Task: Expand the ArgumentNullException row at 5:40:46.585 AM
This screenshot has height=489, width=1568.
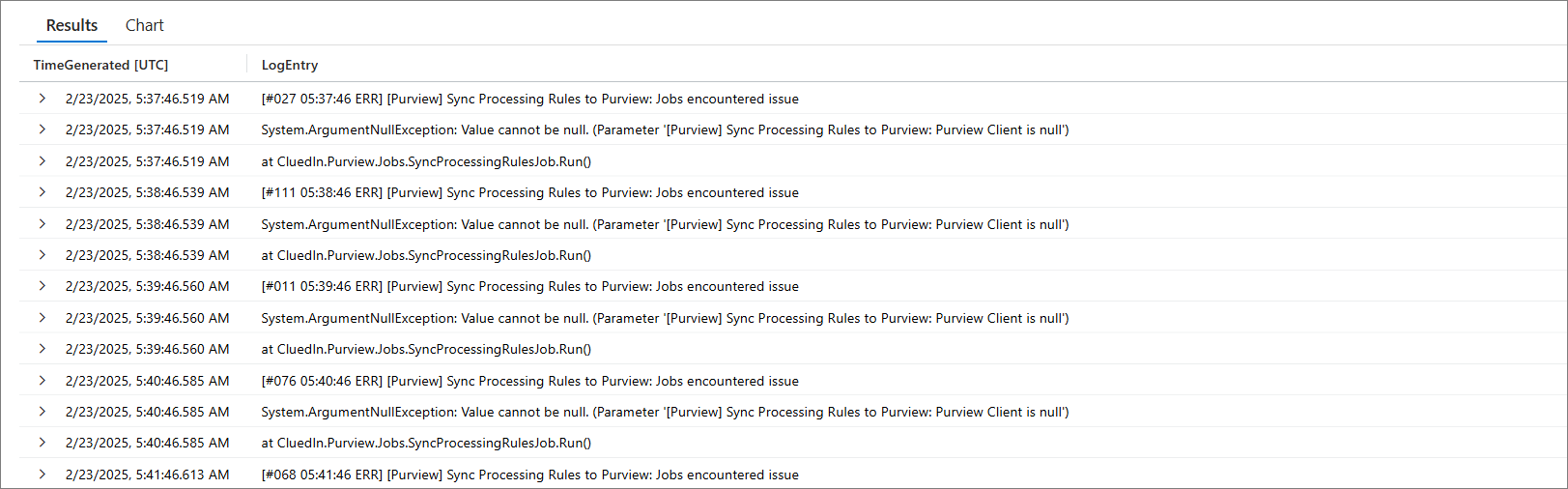Action: (x=43, y=412)
